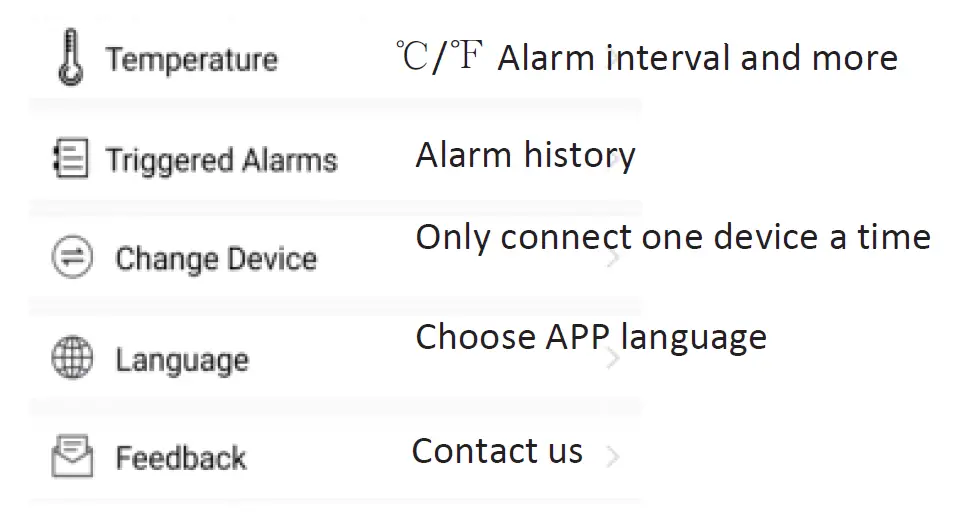
Task: Expand the Feedback row chevron
Action: [613, 457]
